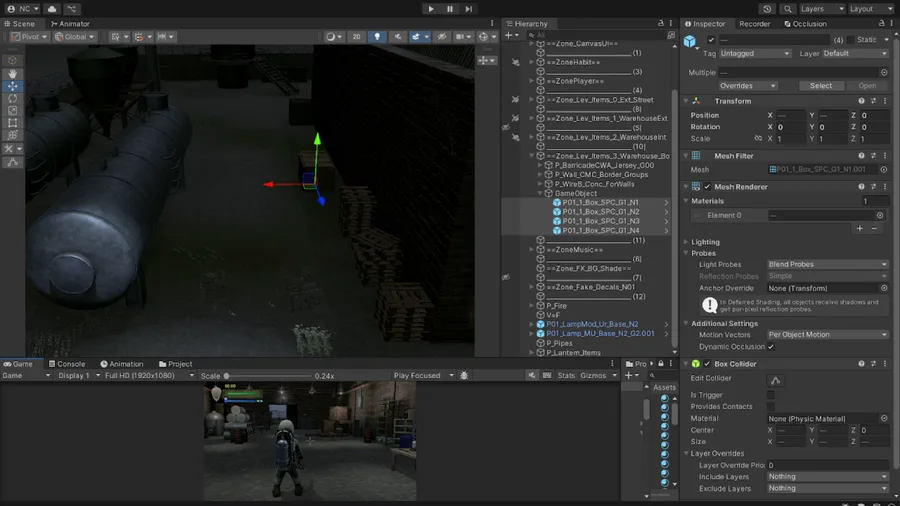
Task: Click the prefab Select button
Action: (x=820, y=85)
